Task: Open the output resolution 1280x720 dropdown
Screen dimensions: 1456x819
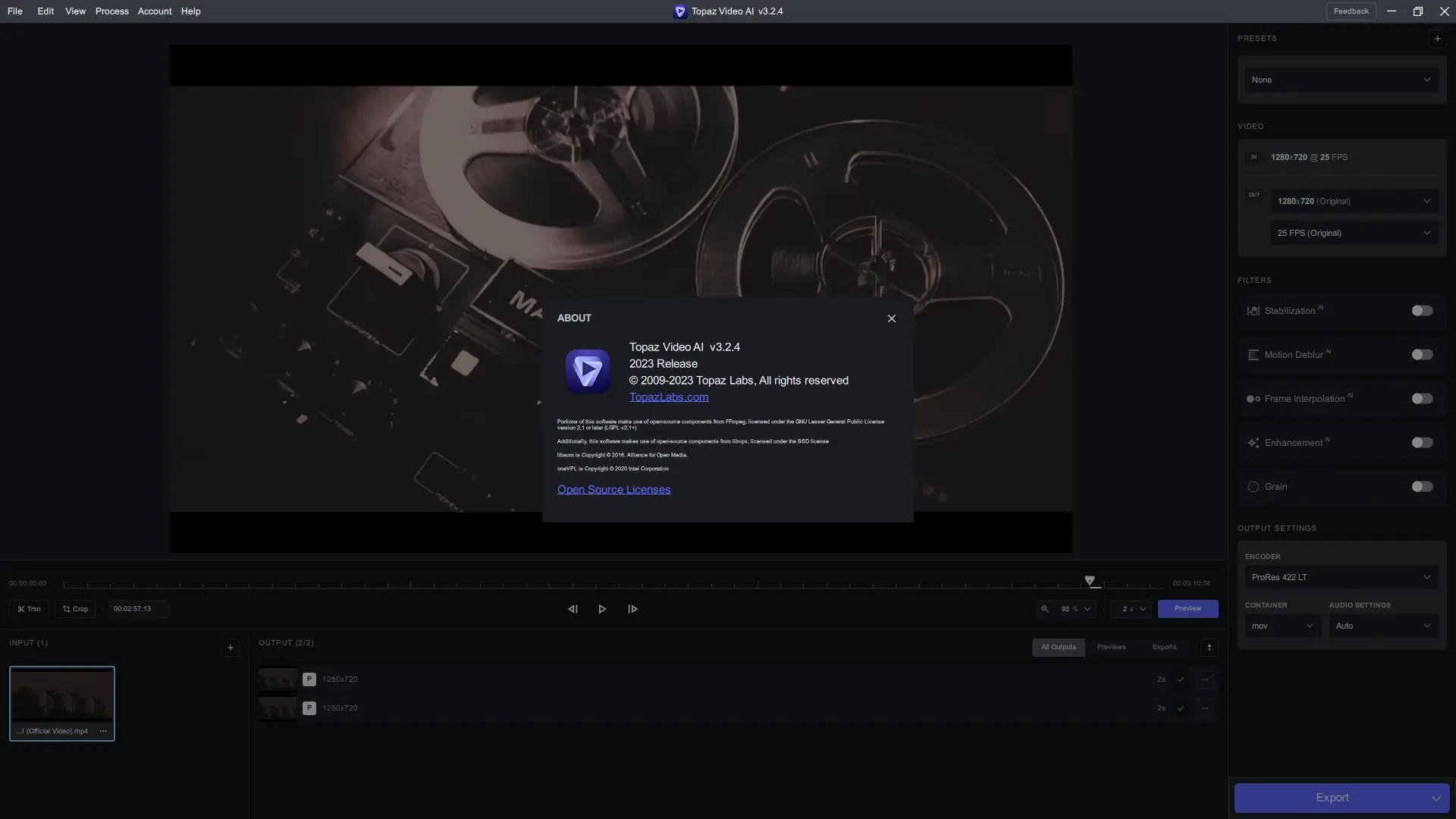Action: point(1354,201)
